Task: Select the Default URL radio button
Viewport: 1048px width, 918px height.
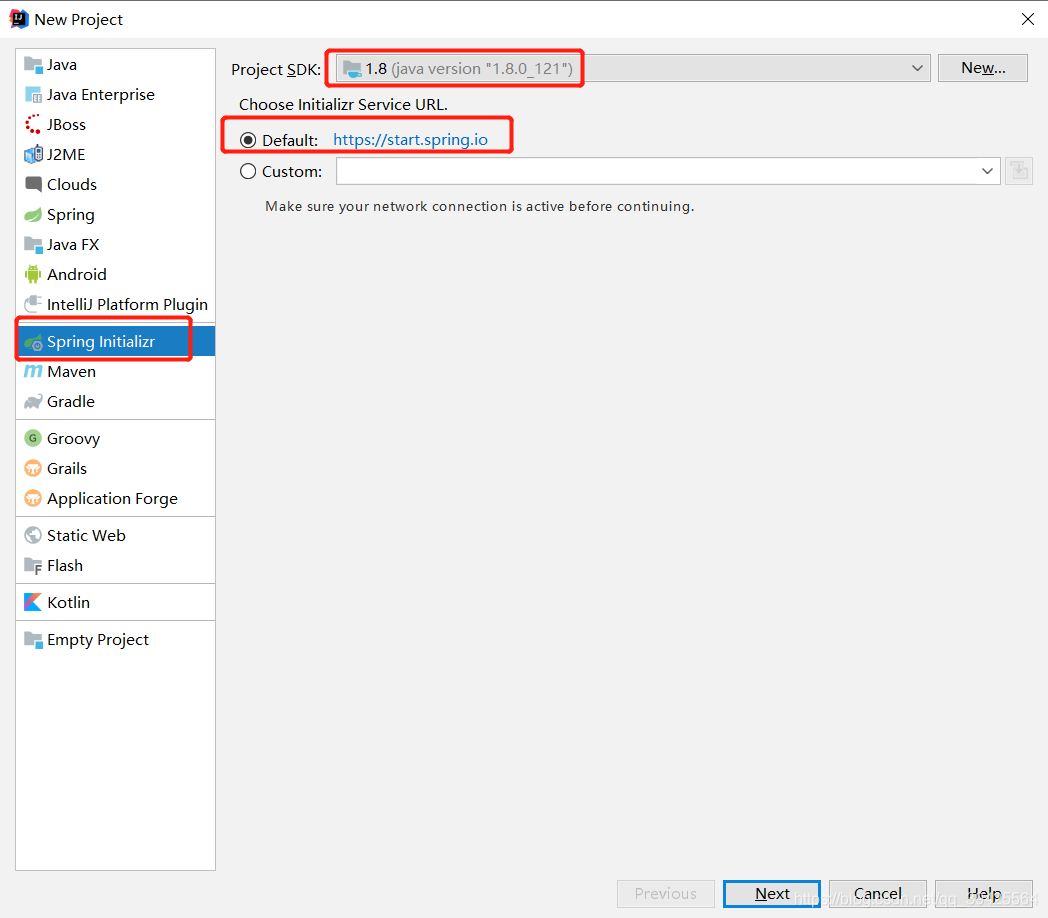Action: click(248, 140)
